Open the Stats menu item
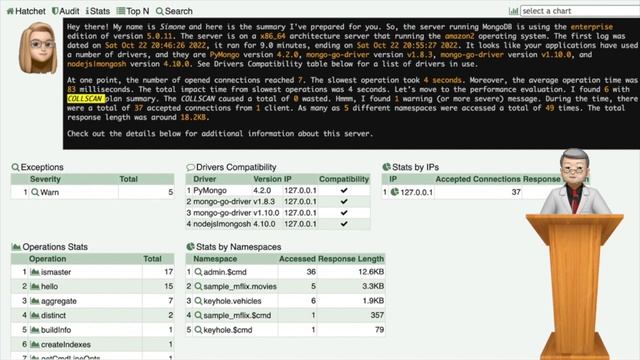 tap(98, 11)
